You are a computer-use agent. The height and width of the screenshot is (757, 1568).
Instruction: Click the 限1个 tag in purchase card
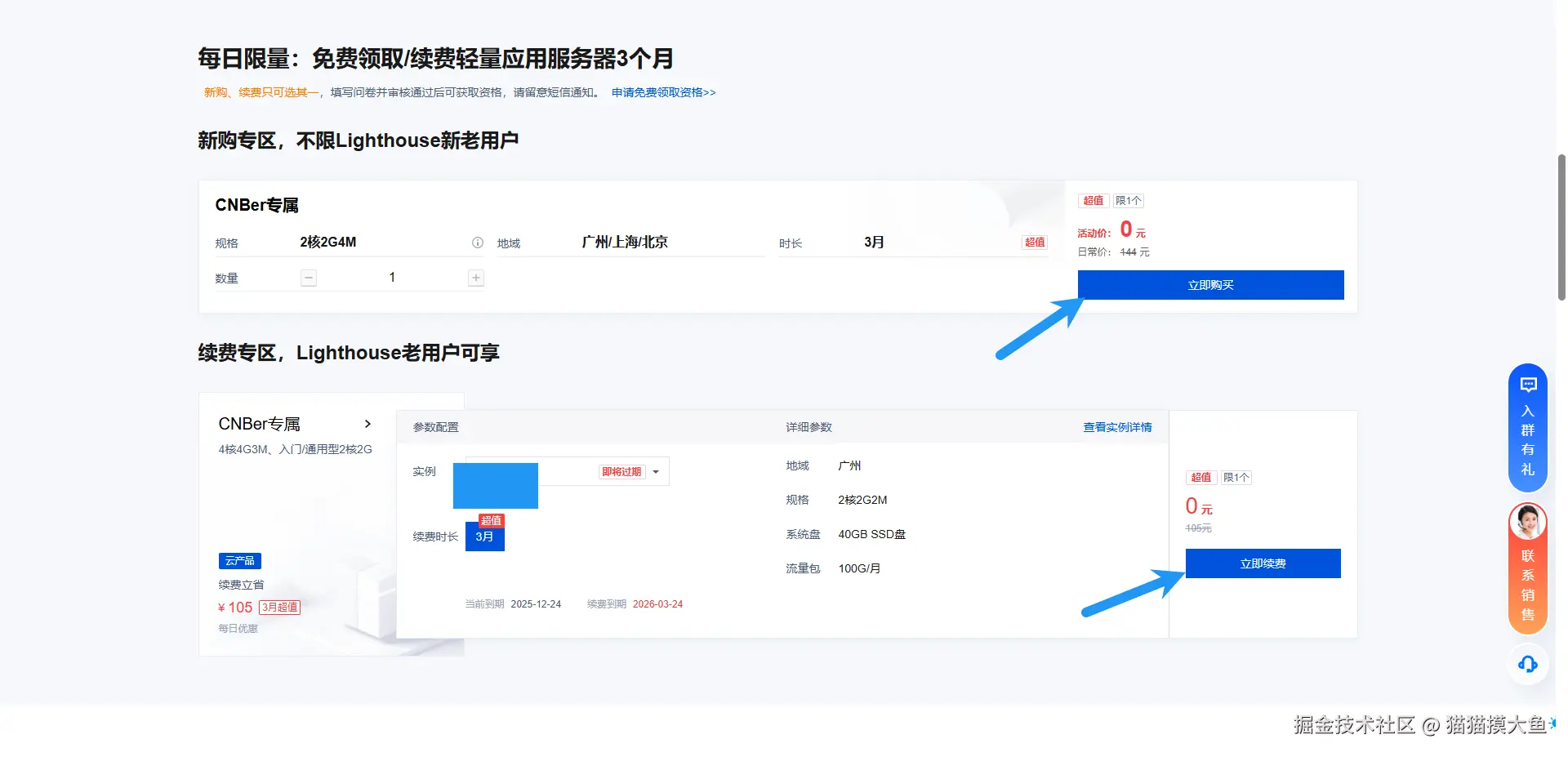1129,201
